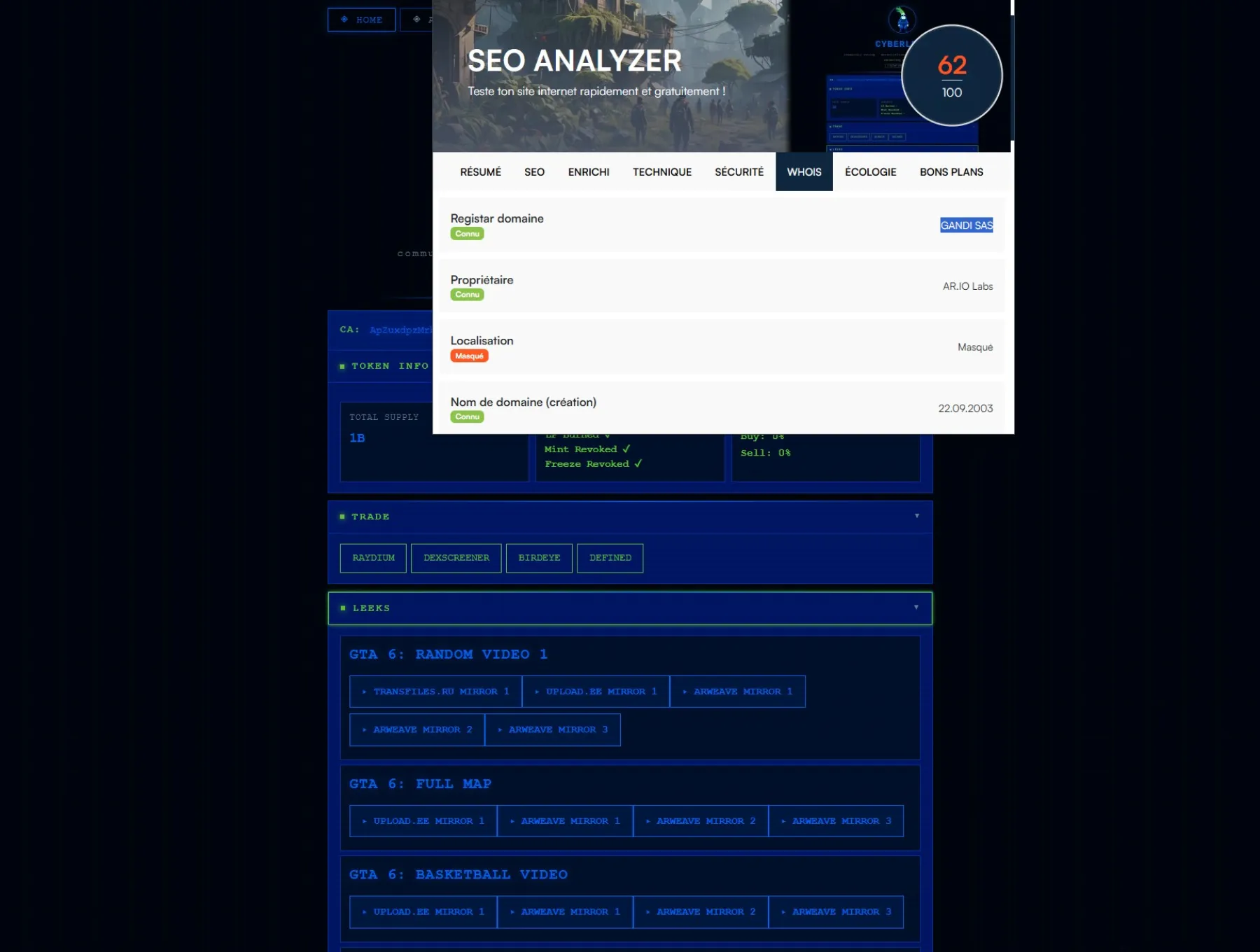
Task: Click the Sell: 0% tax value
Action: (x=765, y=453)
